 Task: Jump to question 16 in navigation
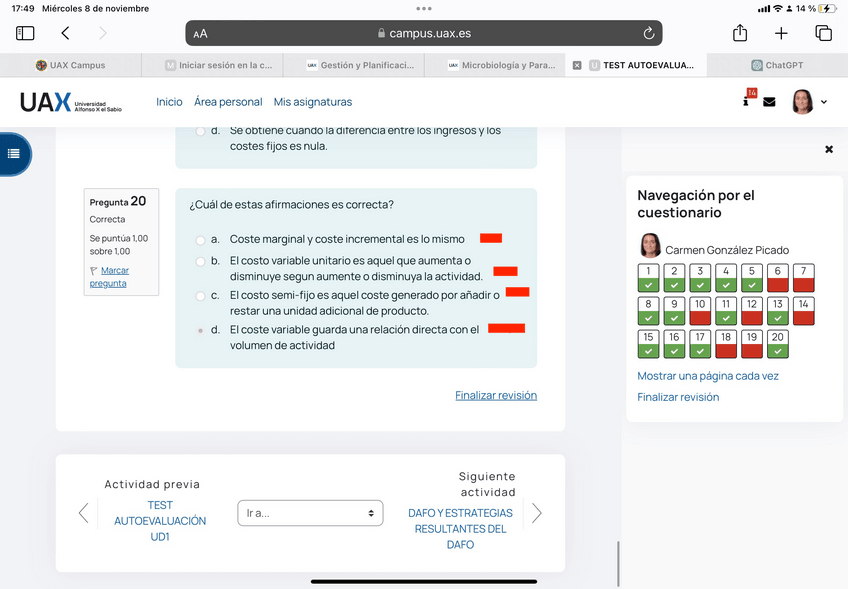[674, 344]
